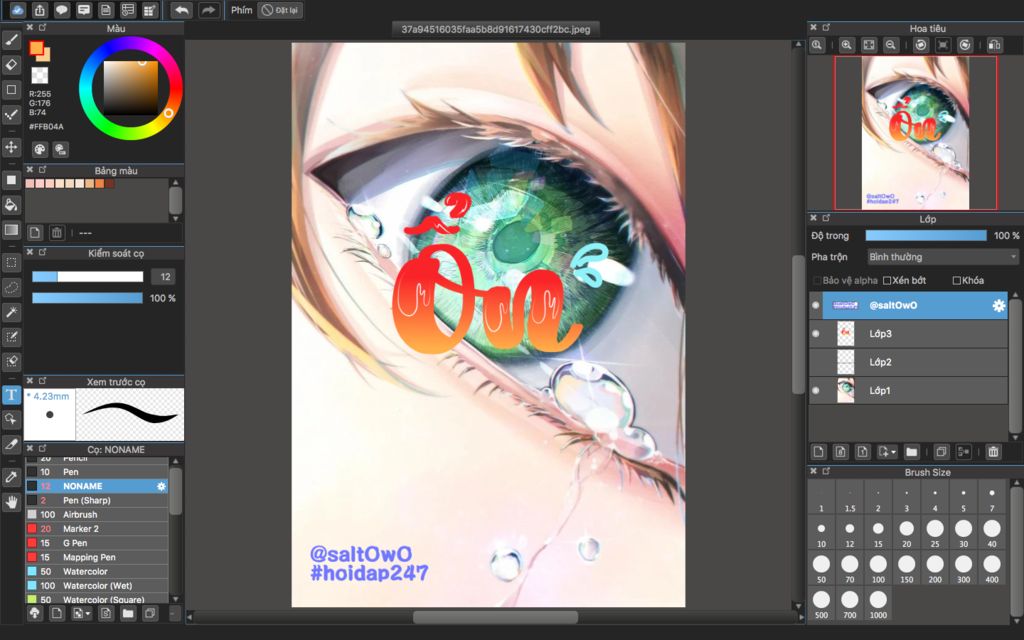Screen dimensions: 1024x640
Task: Choose the Hand pan tool
Action: (x=11, y=502)
